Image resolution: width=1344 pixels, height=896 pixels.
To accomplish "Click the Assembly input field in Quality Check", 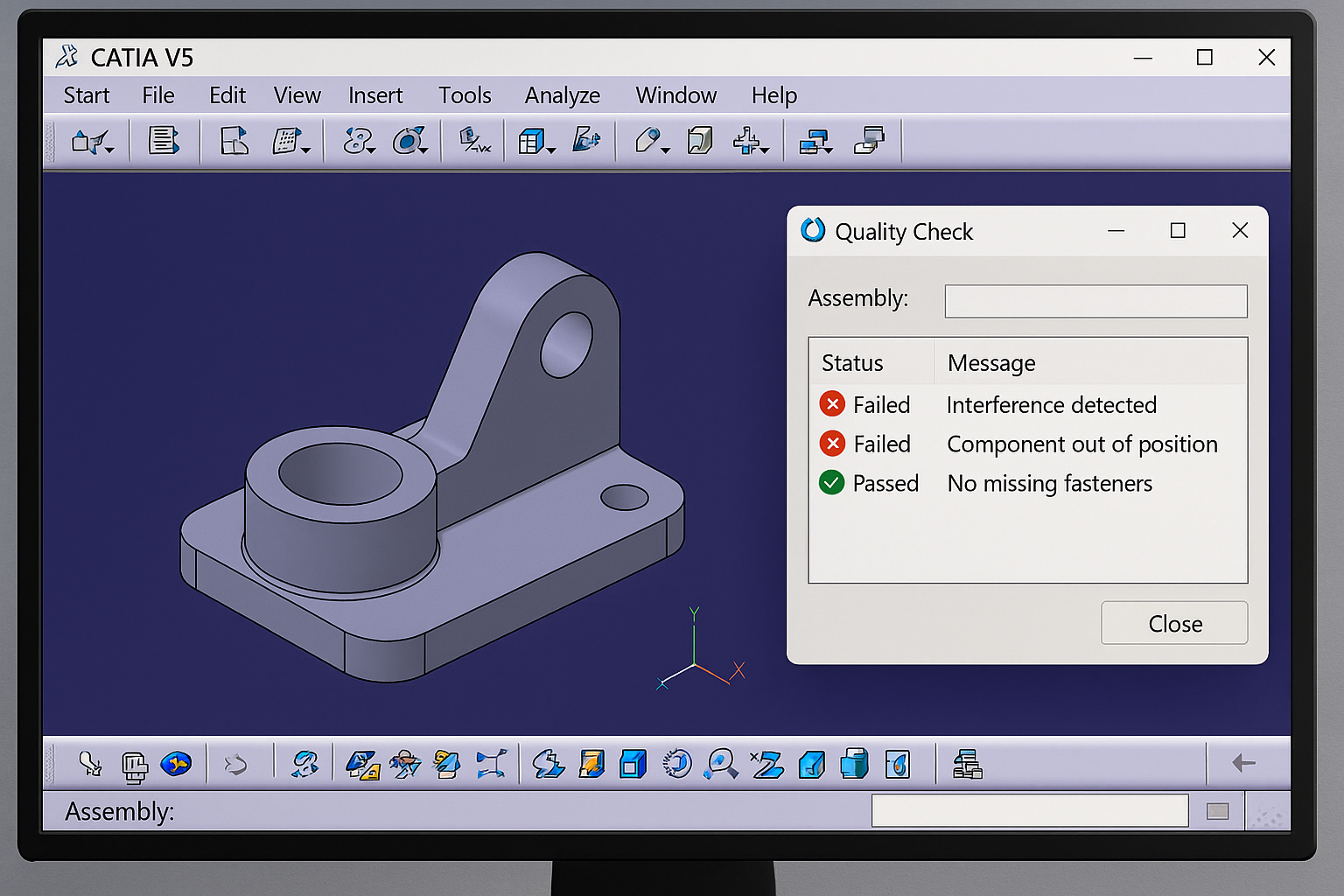I will 1095,301.
